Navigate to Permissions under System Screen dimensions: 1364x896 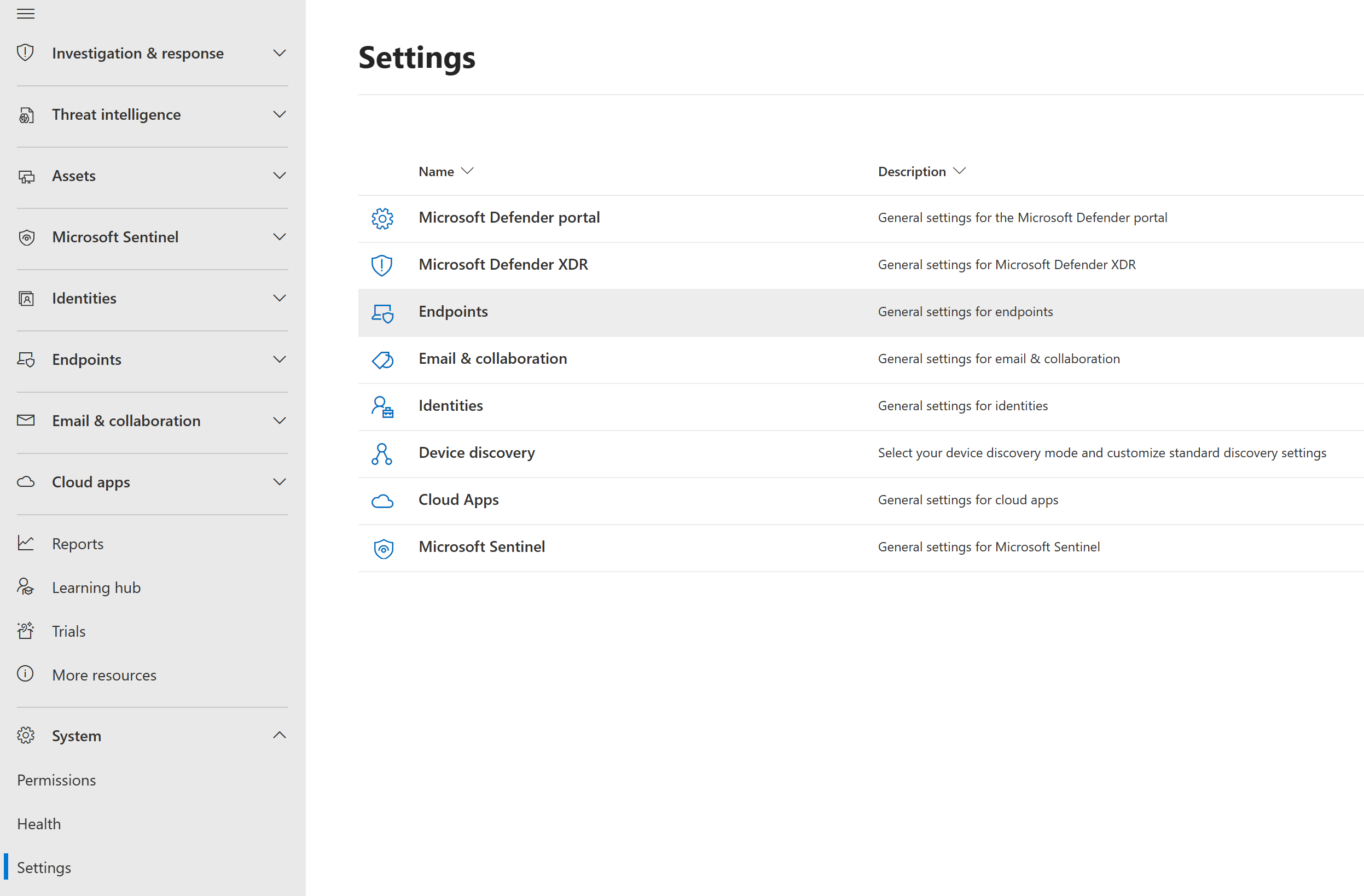(x=57, y=780)
